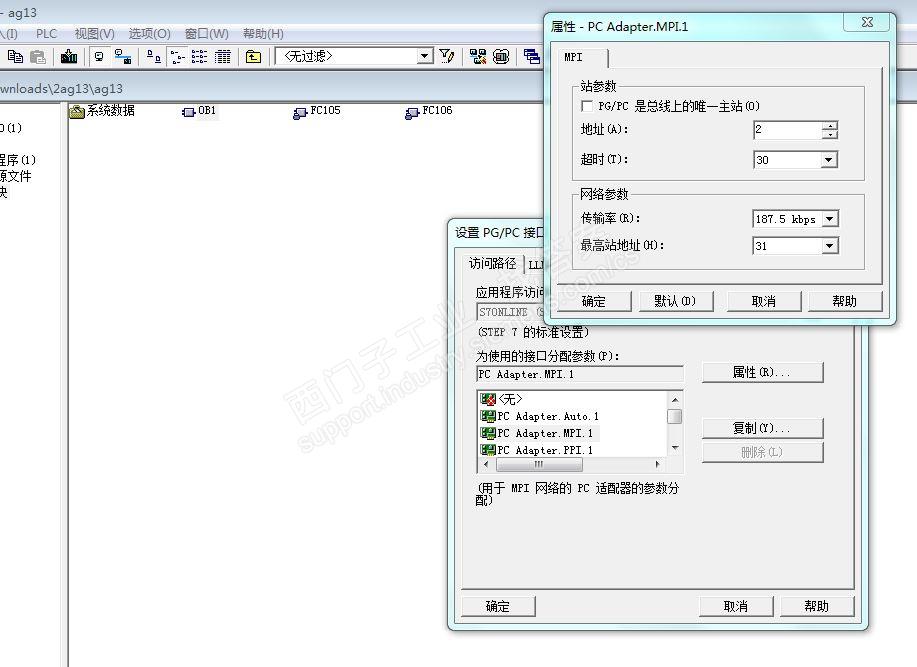Click 帮助 in the 设置 PG/PC 接口 dialog
This screenshot has height=667, width=917.
(x=817, y=607)
